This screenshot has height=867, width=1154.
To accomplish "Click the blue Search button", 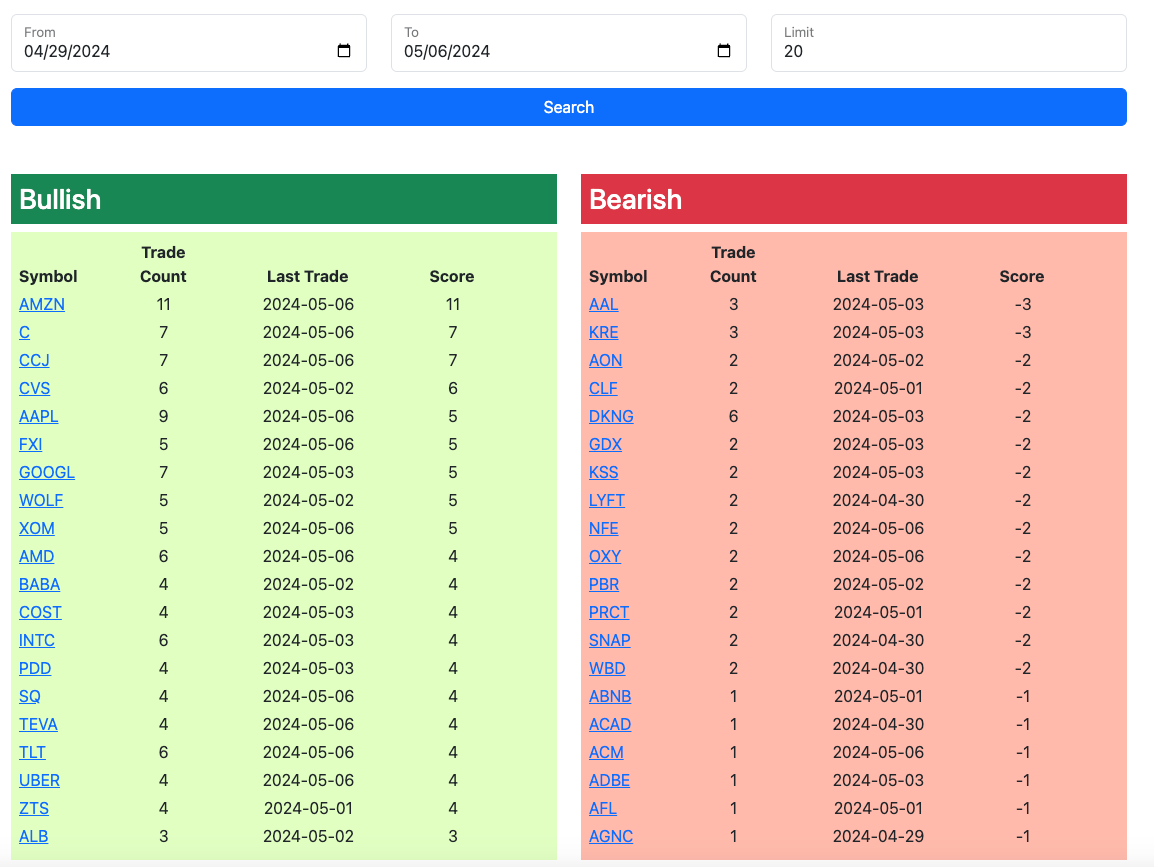I will (x=568, y=107).
